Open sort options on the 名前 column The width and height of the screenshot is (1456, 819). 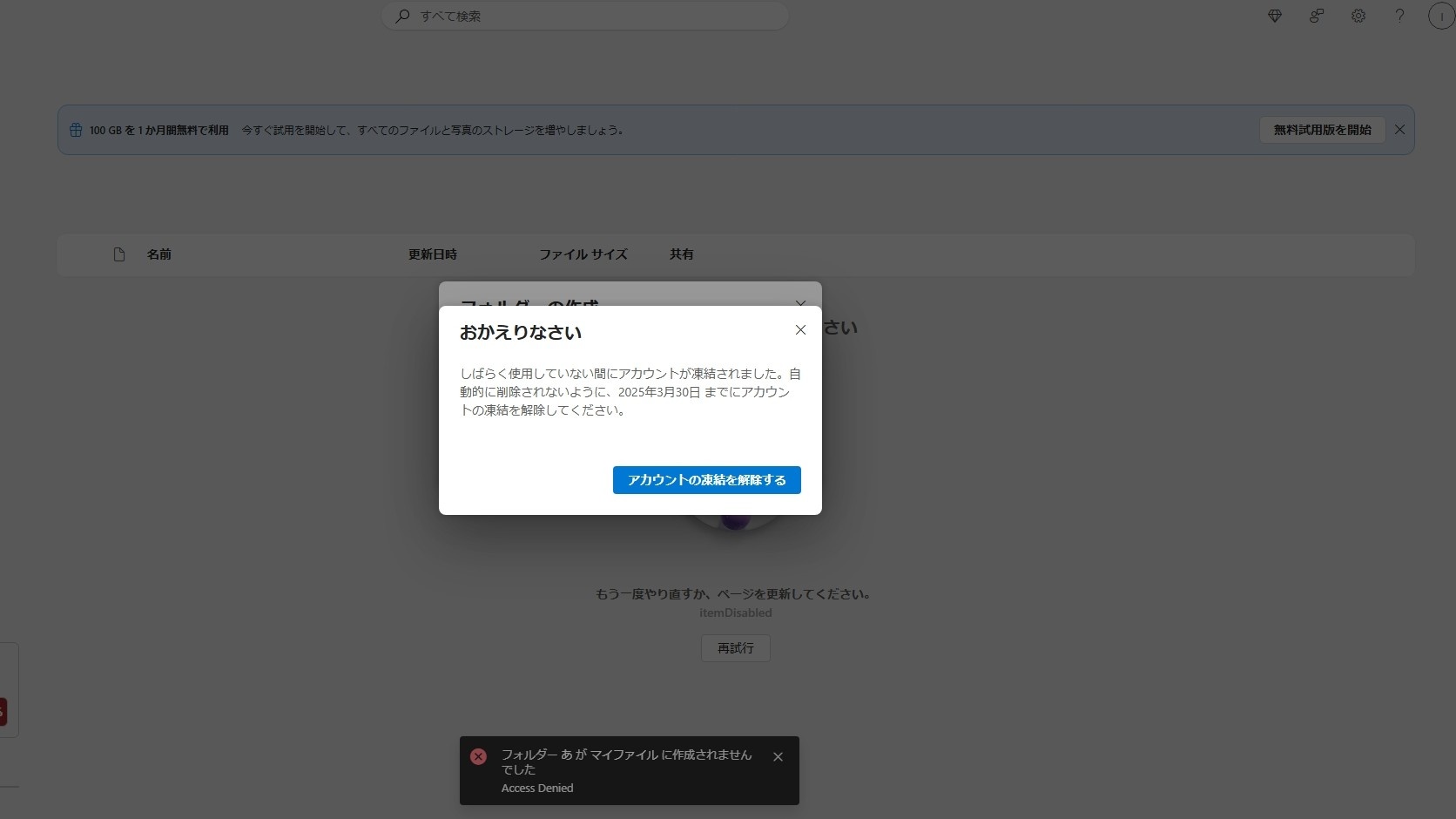click(x=159, y=254)
